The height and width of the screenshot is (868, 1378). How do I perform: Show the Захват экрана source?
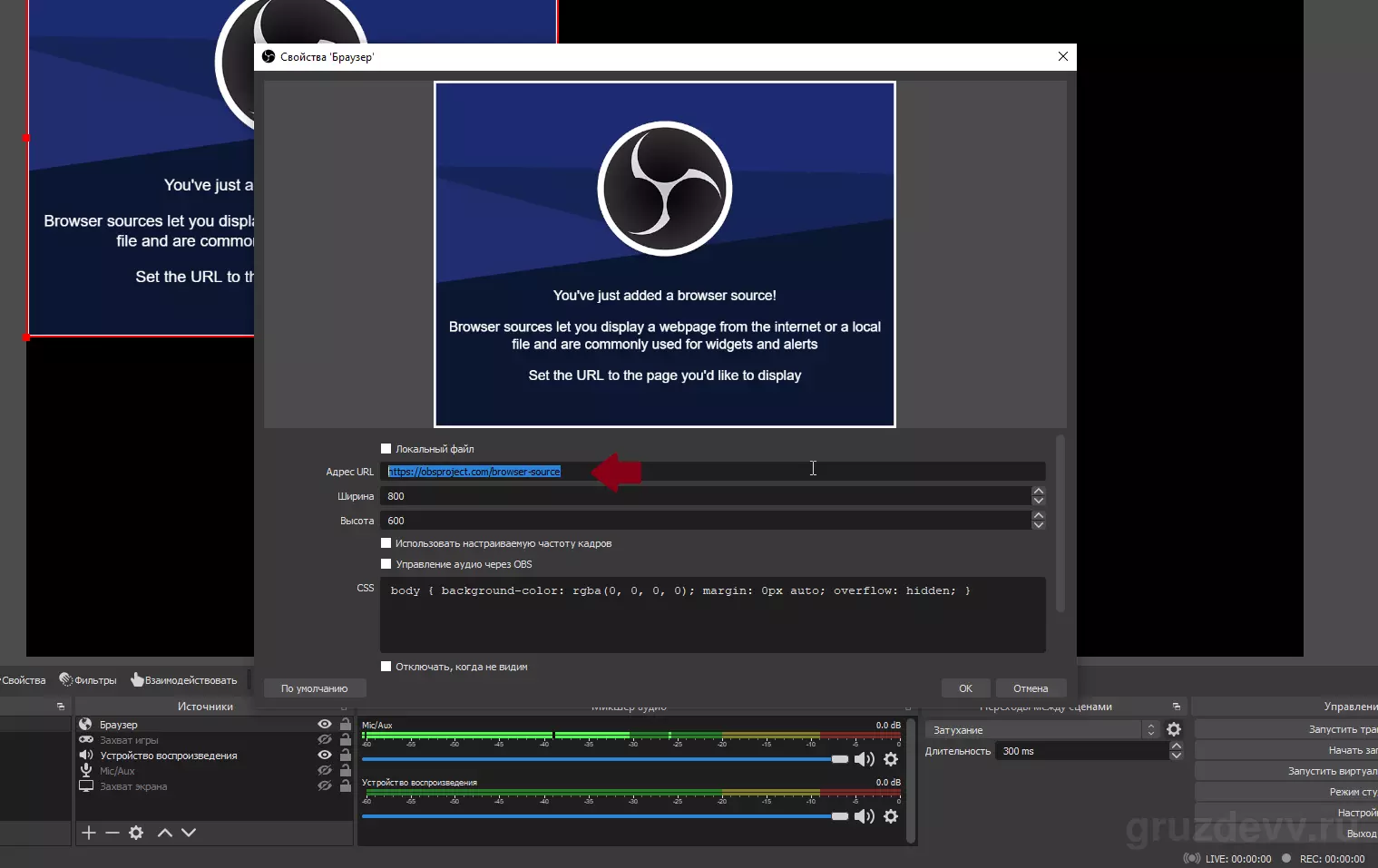point(324,785)
